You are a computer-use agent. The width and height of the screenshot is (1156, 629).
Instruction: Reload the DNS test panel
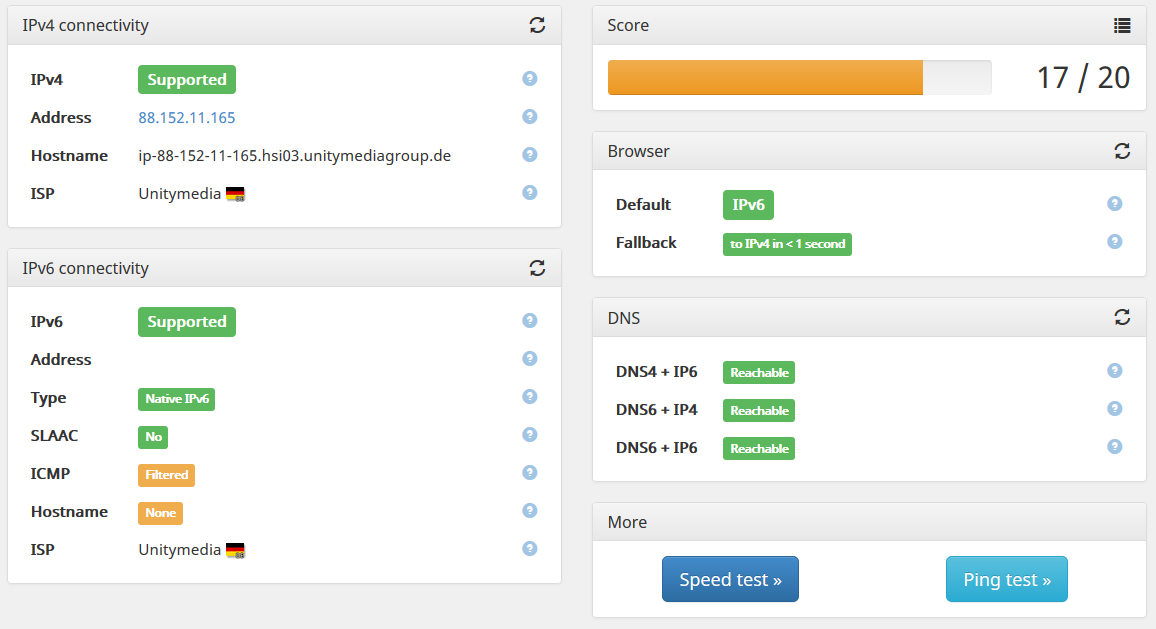tap(1122, 318)
